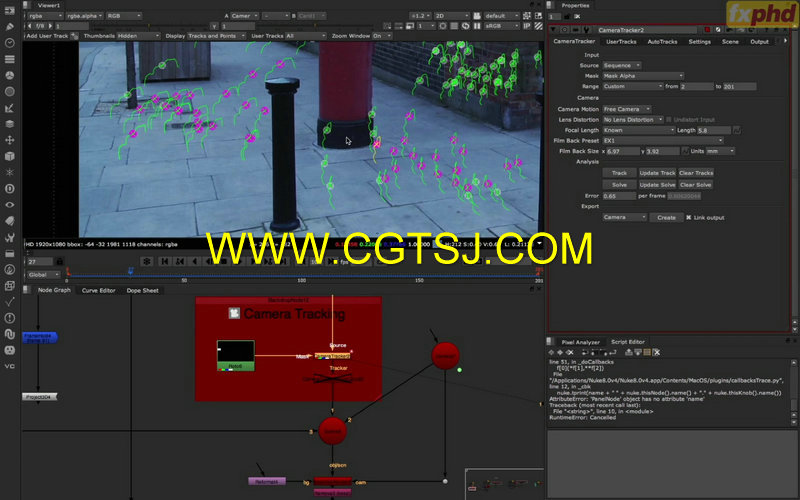
Task: Open the Draw nodes brush icon
Action: tap(9, 27)
